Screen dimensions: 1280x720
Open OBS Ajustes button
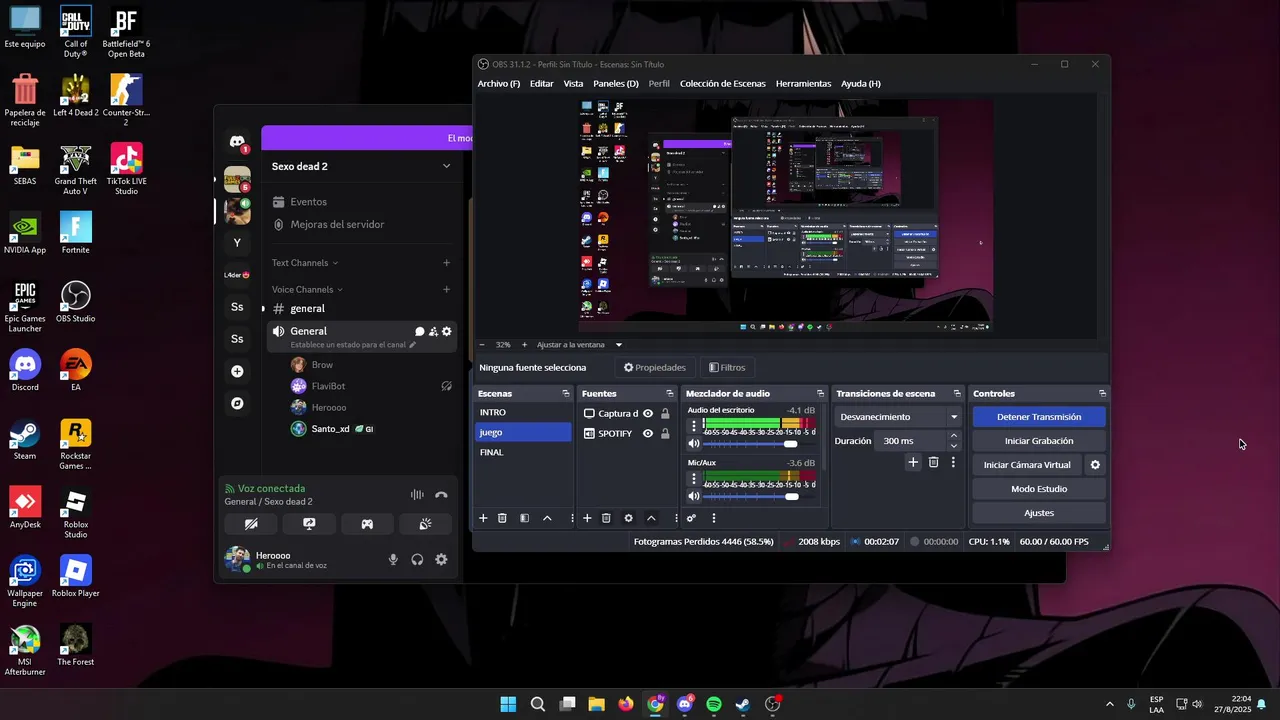tap(1039, 513)
